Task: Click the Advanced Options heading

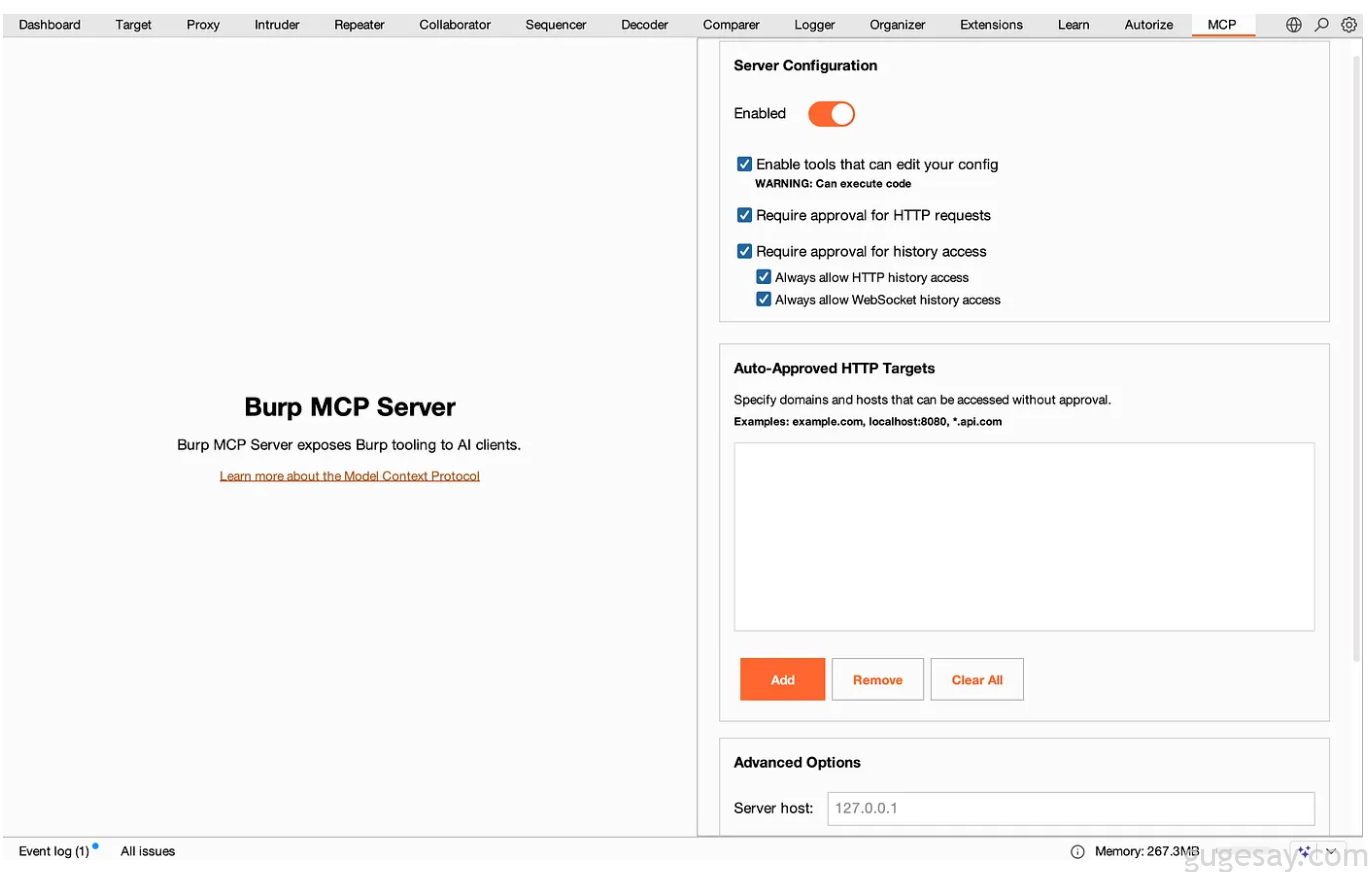Action: (x=797, y=763)
